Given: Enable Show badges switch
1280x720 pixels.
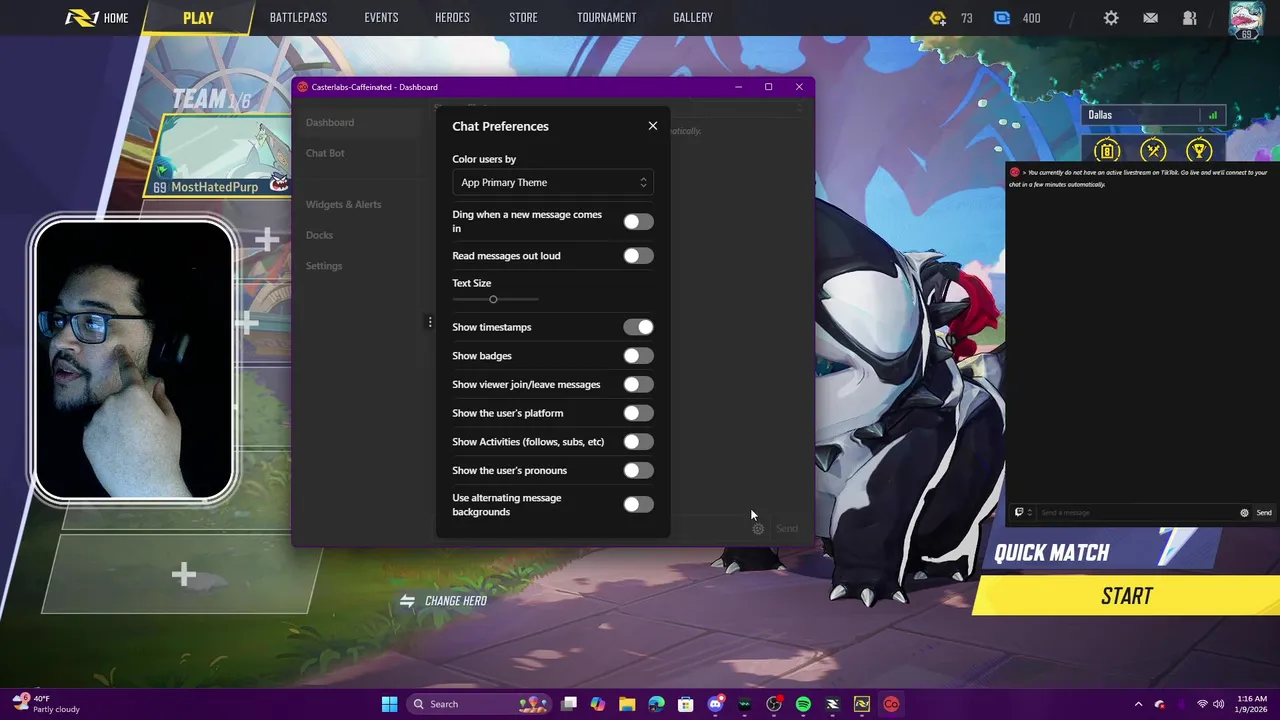Looking at the screenshot, I should click(x=638, y=356).
